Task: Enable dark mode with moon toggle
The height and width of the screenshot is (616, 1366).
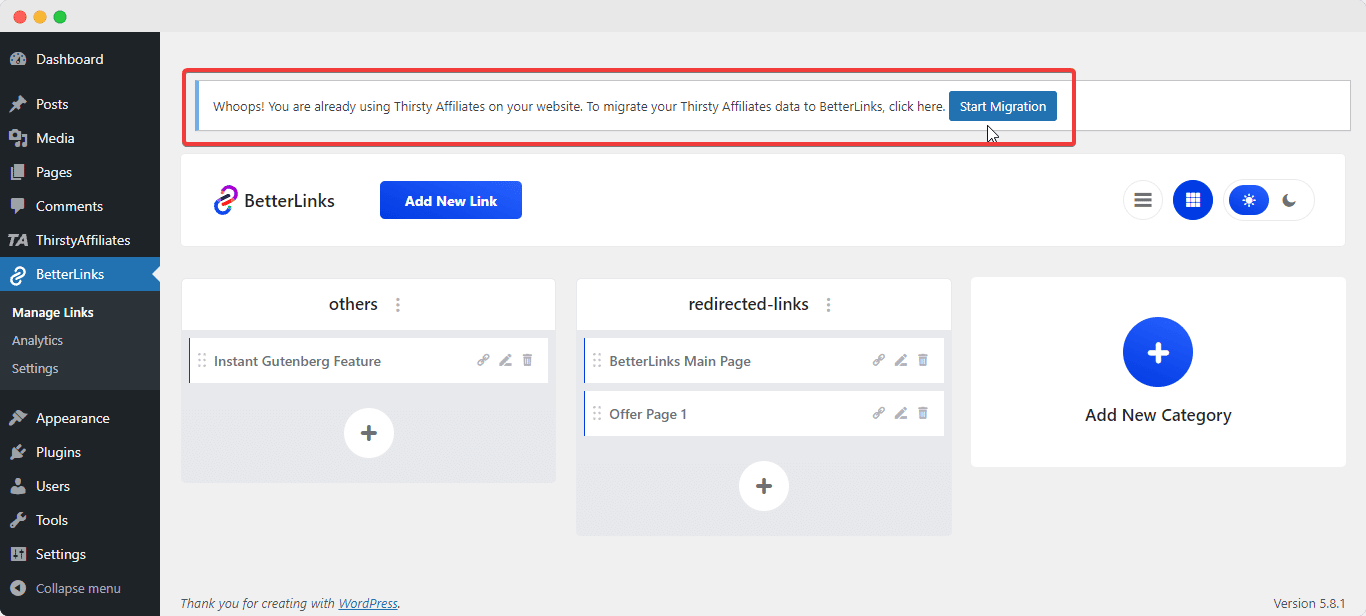Action: click(1290, 200)
